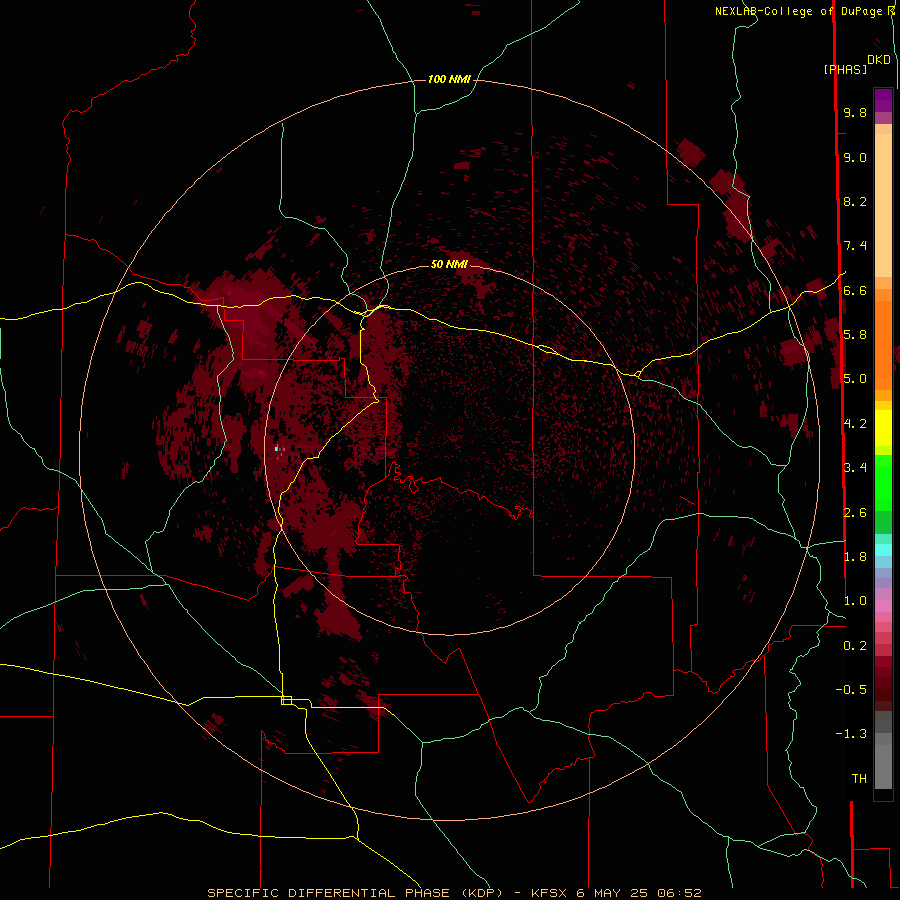900x900 pixels.
Task: Click the SPECIFIC DIFFERENTIAL PHASE (KDP) caption
Action: (x=355, y=893)
